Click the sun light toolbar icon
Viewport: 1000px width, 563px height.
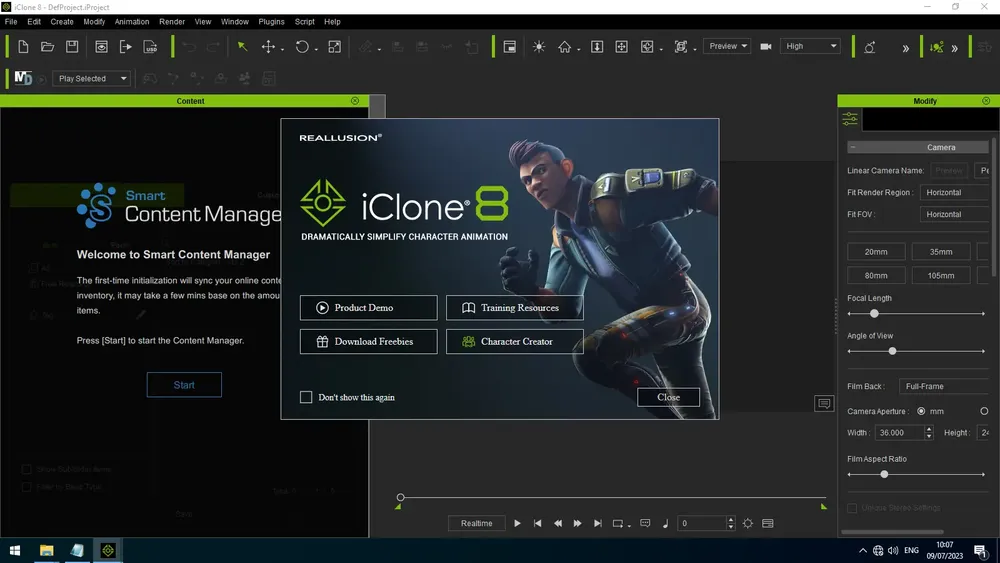coord(539,47)
